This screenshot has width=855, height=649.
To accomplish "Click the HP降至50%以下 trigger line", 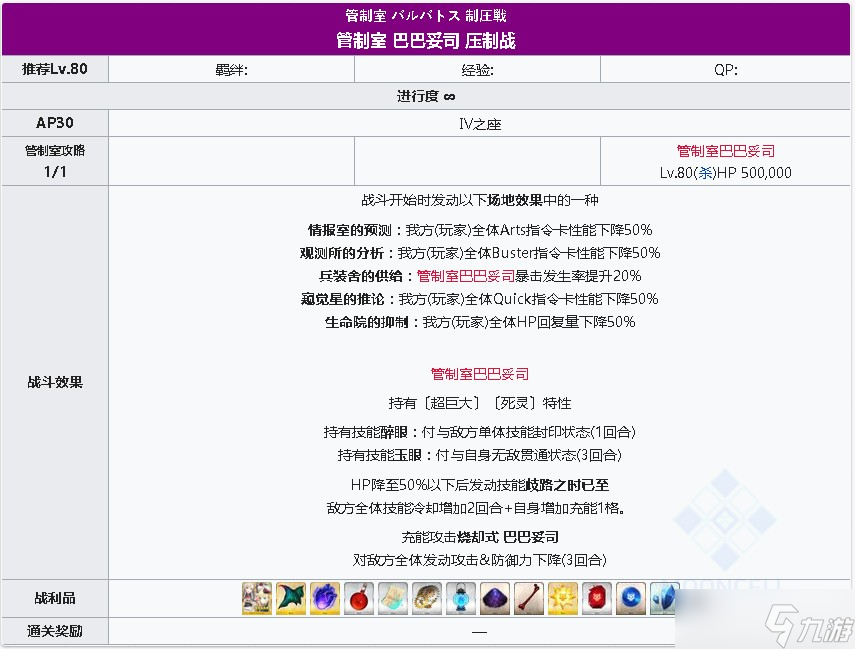I will pos(480,484).
